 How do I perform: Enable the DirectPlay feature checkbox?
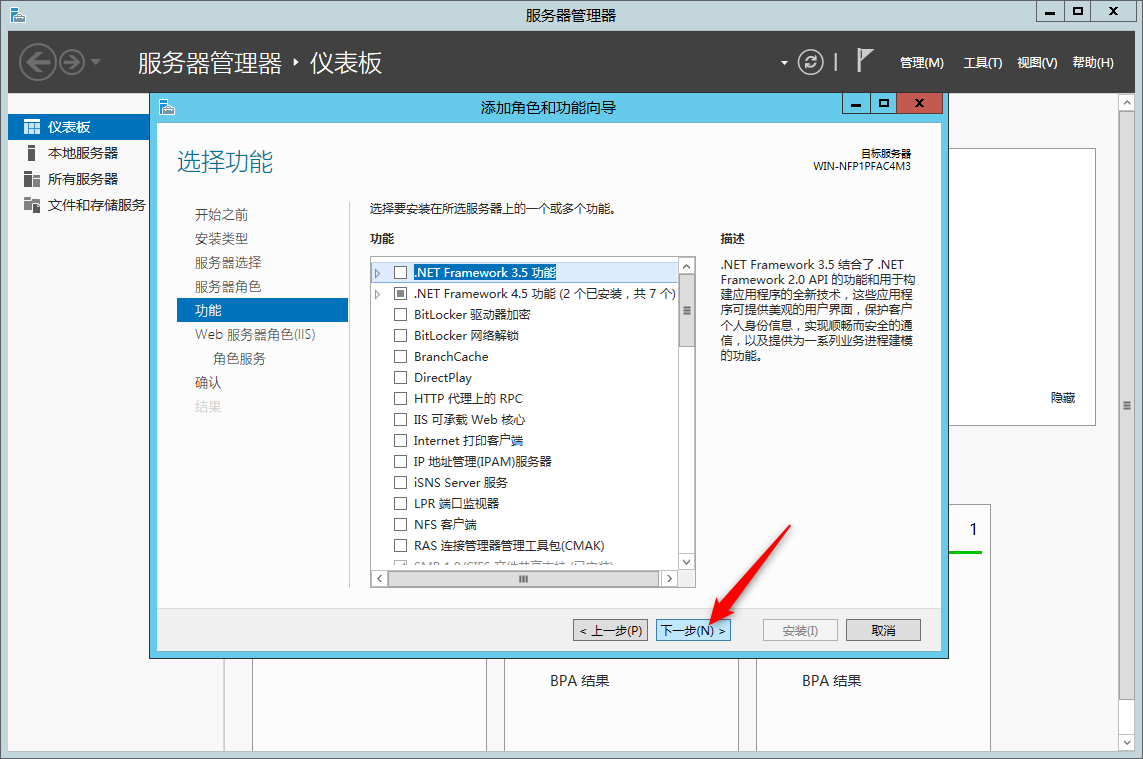click(x=400, y=378)
